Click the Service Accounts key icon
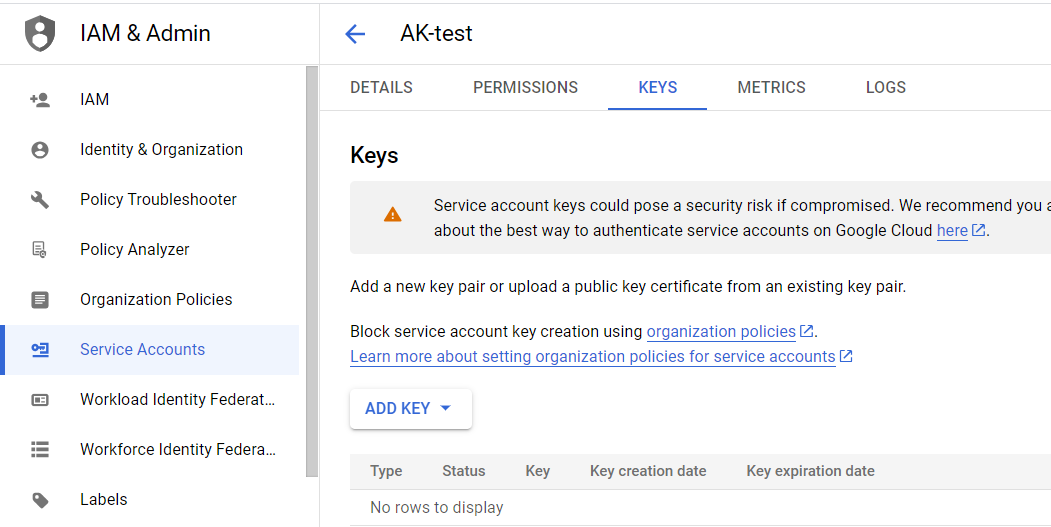Screen dimensions: 1051x527 40,350
